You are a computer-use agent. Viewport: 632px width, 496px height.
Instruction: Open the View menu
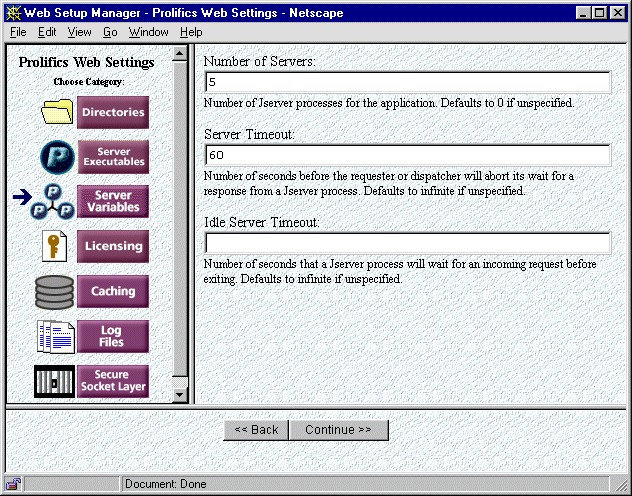tap(79, 32)
